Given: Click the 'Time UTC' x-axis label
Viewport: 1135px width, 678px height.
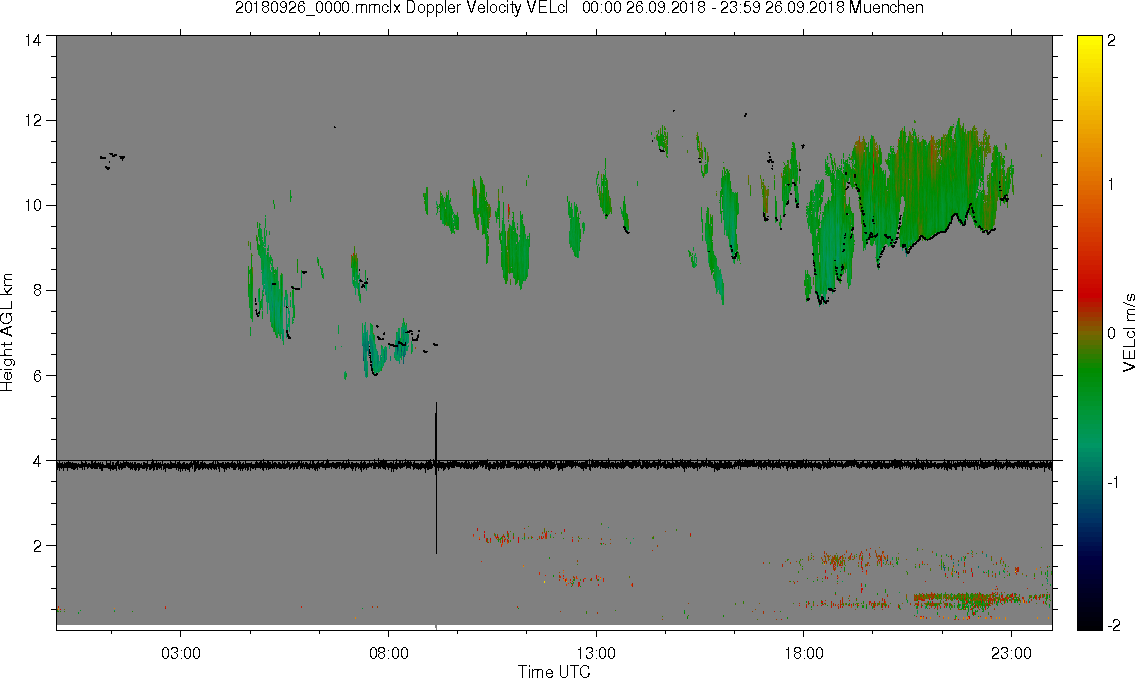Looking at the screenshot, I should point(554,671).
